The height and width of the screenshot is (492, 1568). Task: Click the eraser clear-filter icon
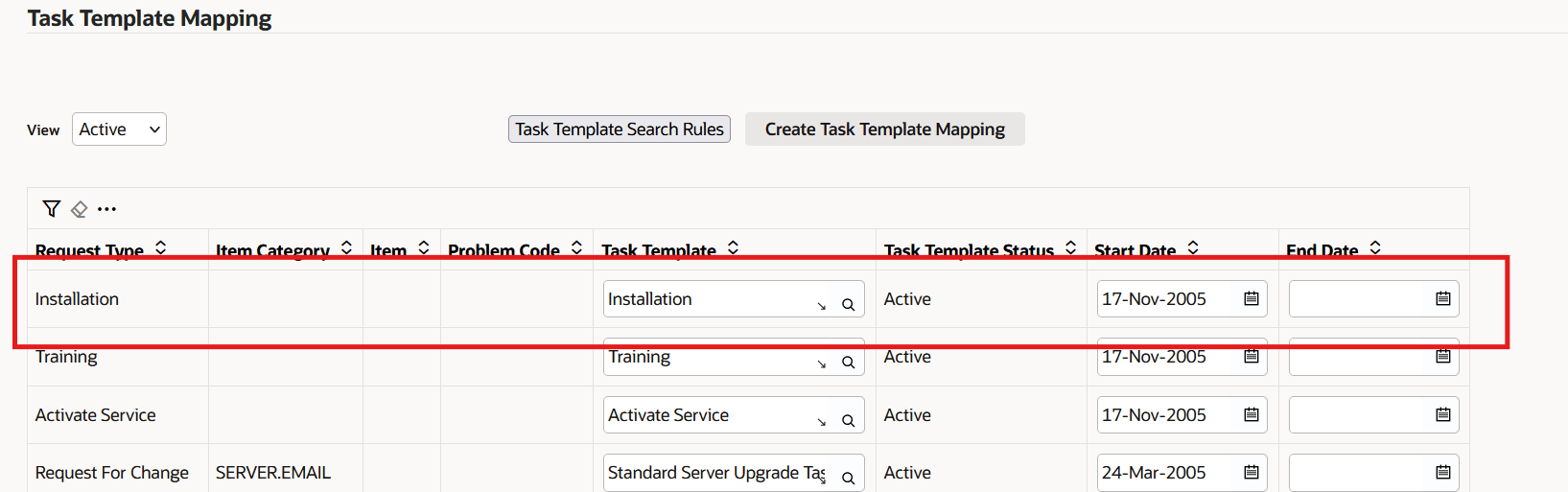click(x=80, y=209)
